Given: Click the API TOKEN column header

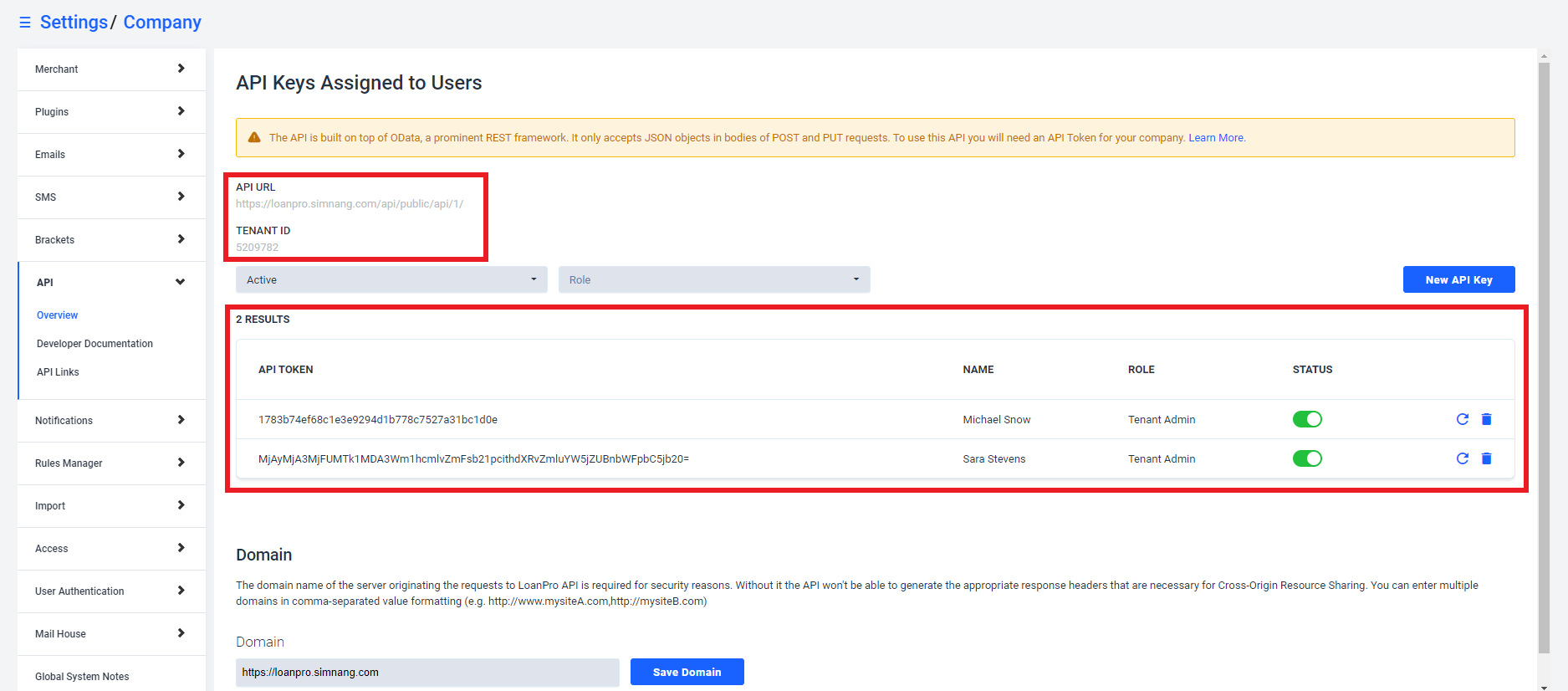Looking at the screenshot, I should (x=285, y=370).
